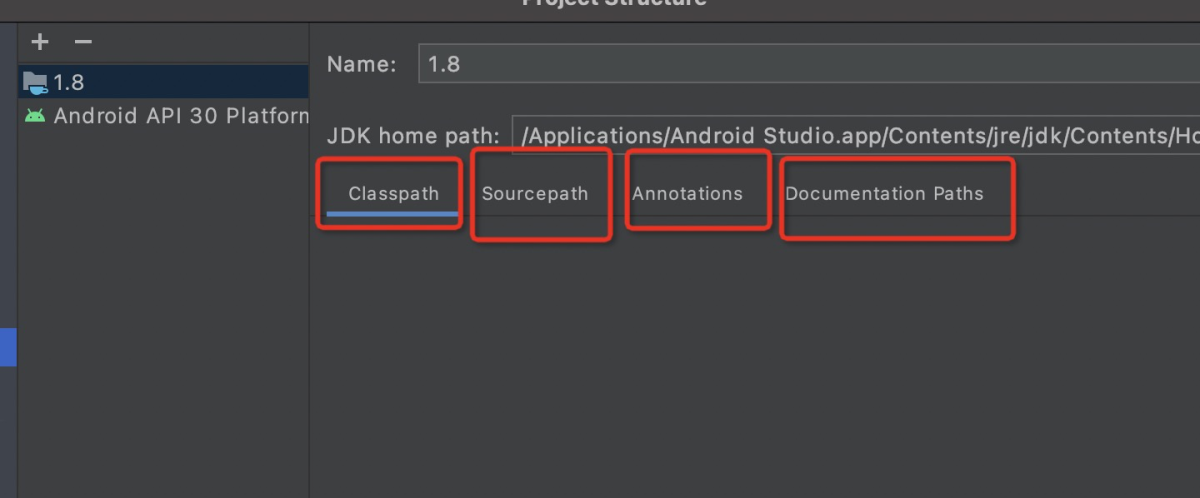
Task: Open the Annotations tab
Action: (x=687, y=194)
